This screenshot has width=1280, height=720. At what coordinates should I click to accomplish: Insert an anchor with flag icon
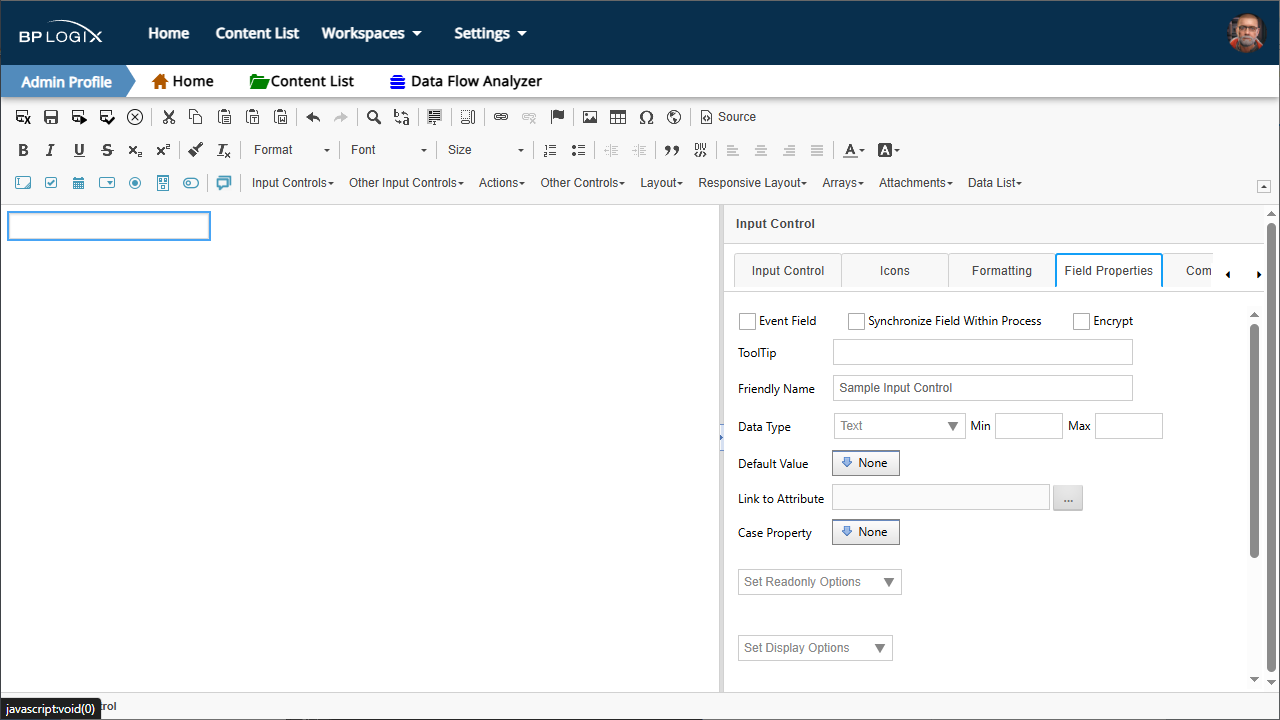[x=558, y=117]
